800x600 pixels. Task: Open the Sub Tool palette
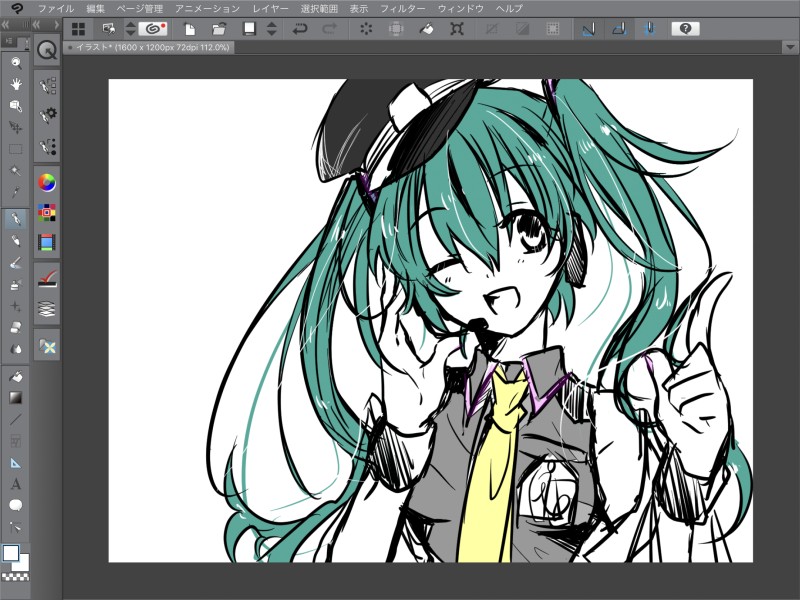47,86
